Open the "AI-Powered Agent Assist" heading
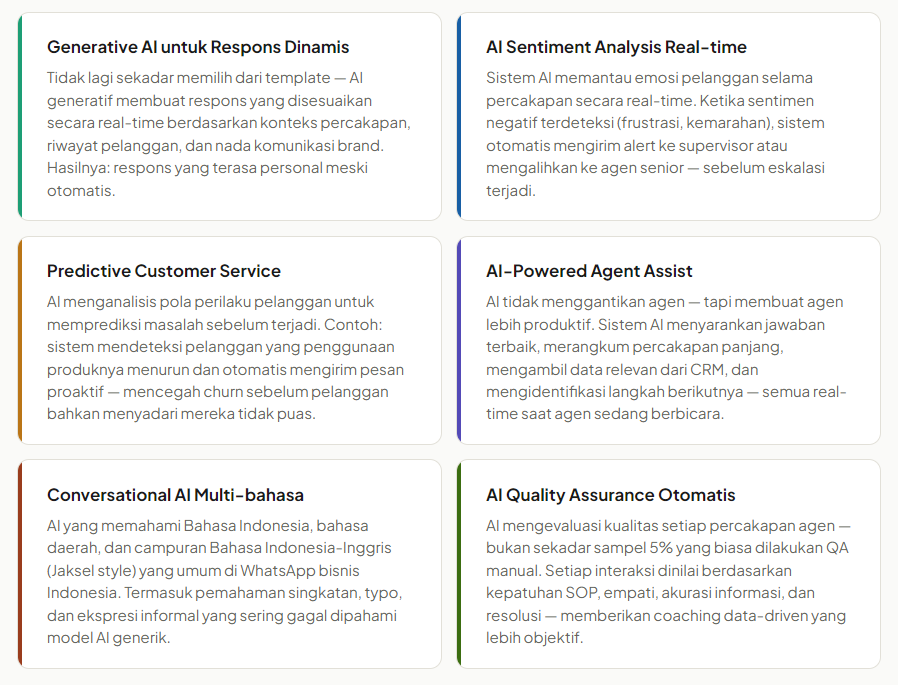This screenshot has height=685, width=898. pyautogui.click(x=589, y=271)
